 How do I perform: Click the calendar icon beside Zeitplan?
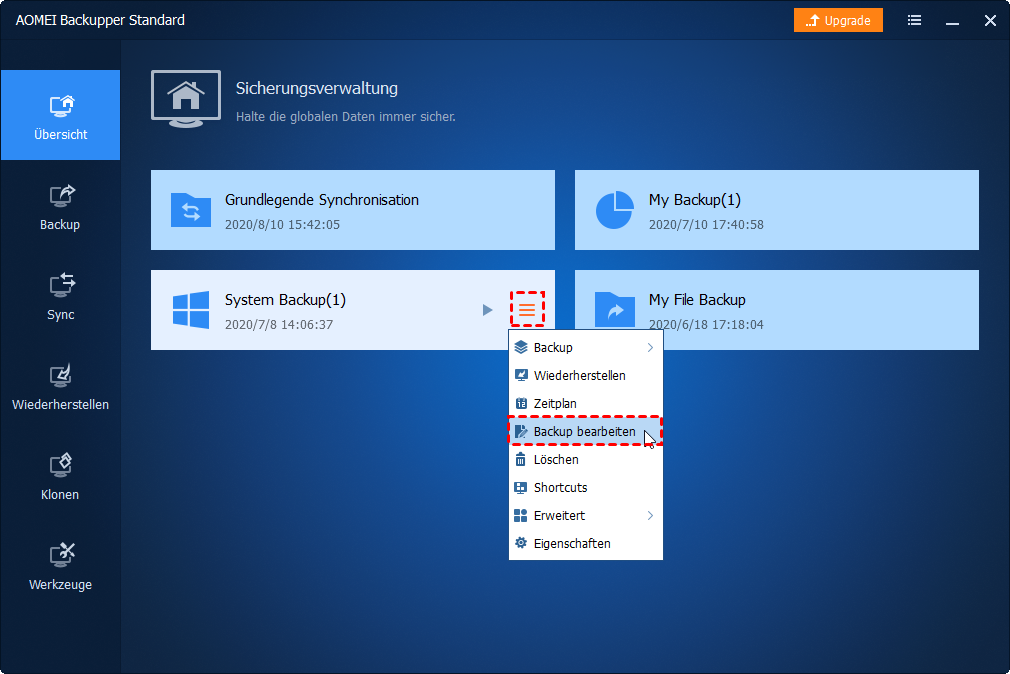point(521,403)
